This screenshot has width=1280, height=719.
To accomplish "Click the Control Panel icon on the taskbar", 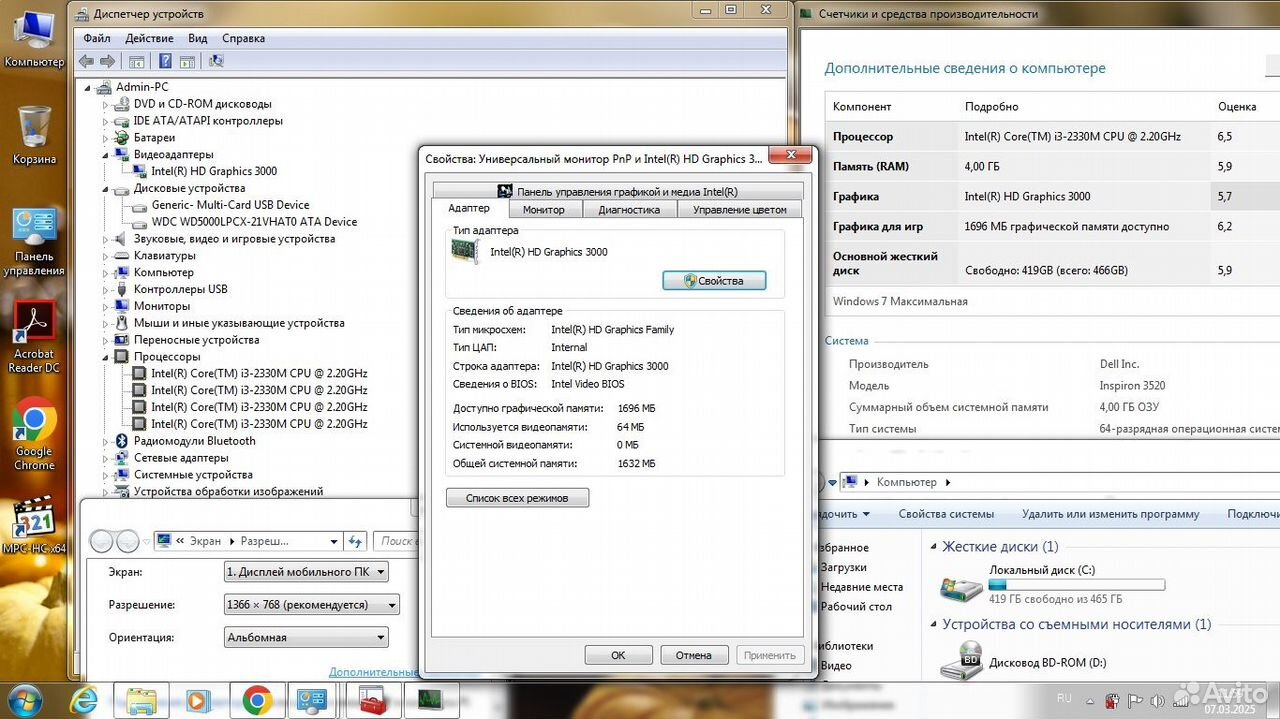I will point(314,700).
